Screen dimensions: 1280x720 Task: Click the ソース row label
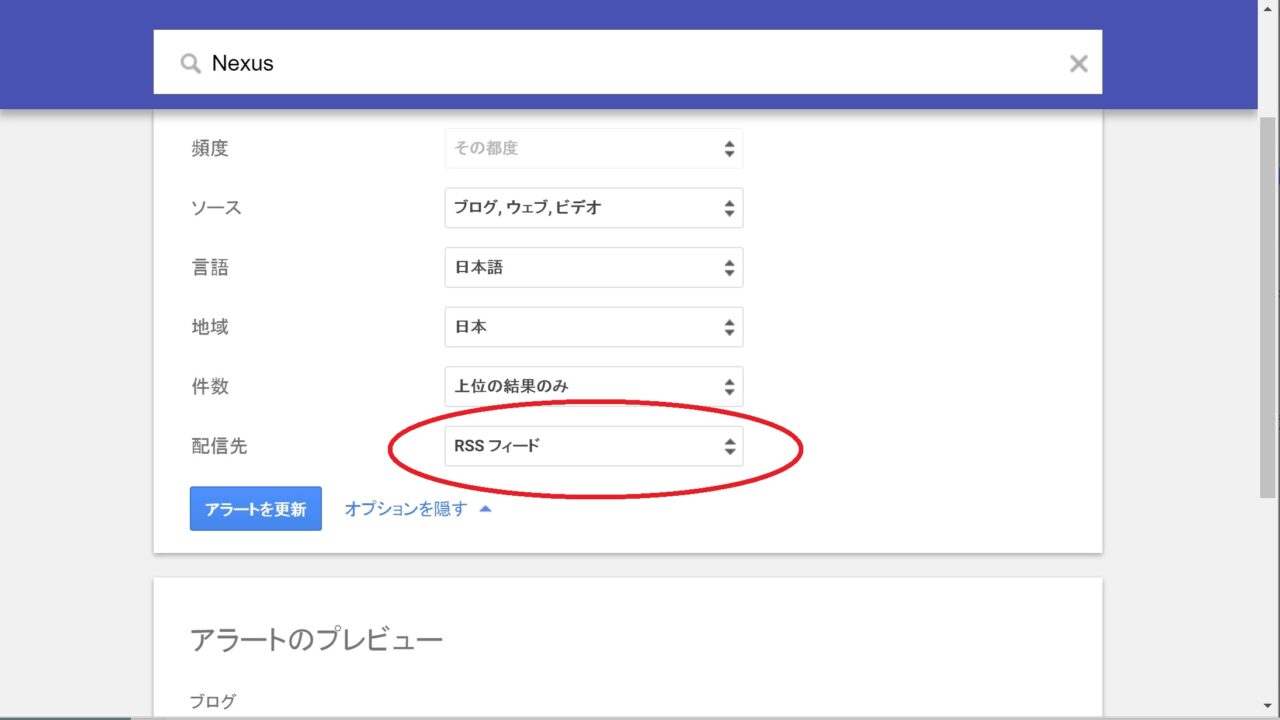coord(216,208)
